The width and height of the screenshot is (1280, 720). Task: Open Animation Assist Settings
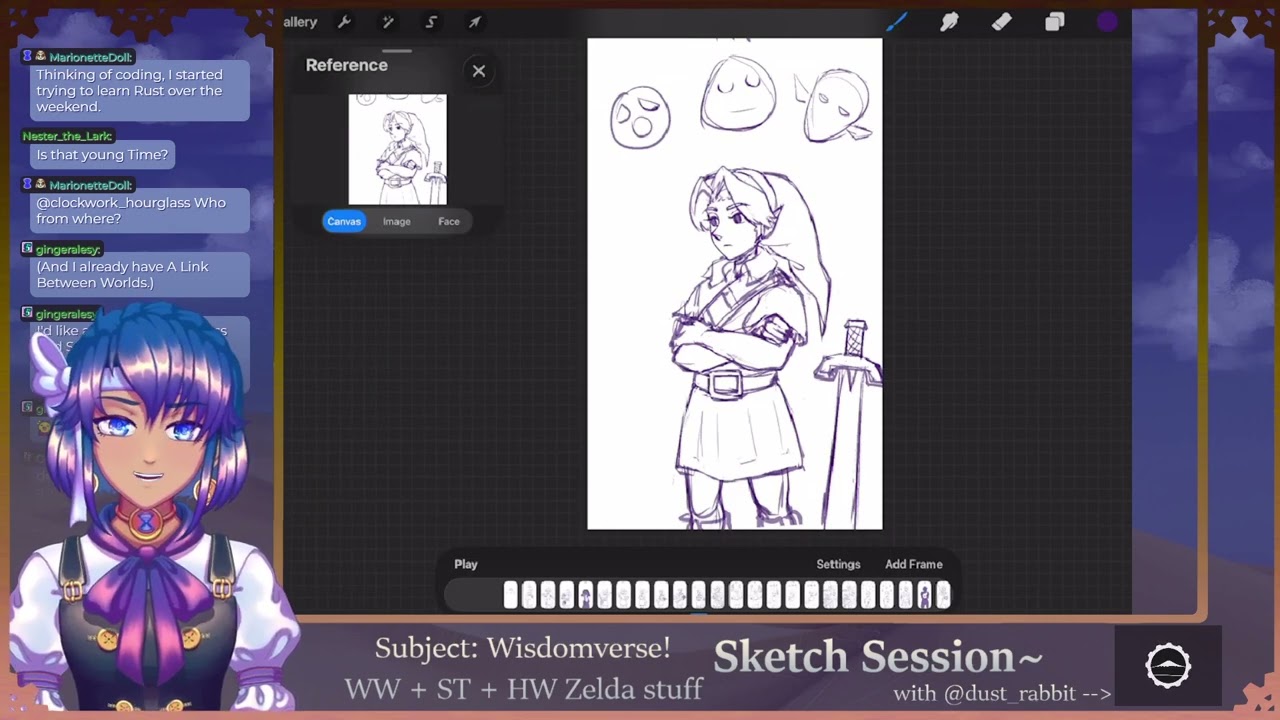(838, 564)
